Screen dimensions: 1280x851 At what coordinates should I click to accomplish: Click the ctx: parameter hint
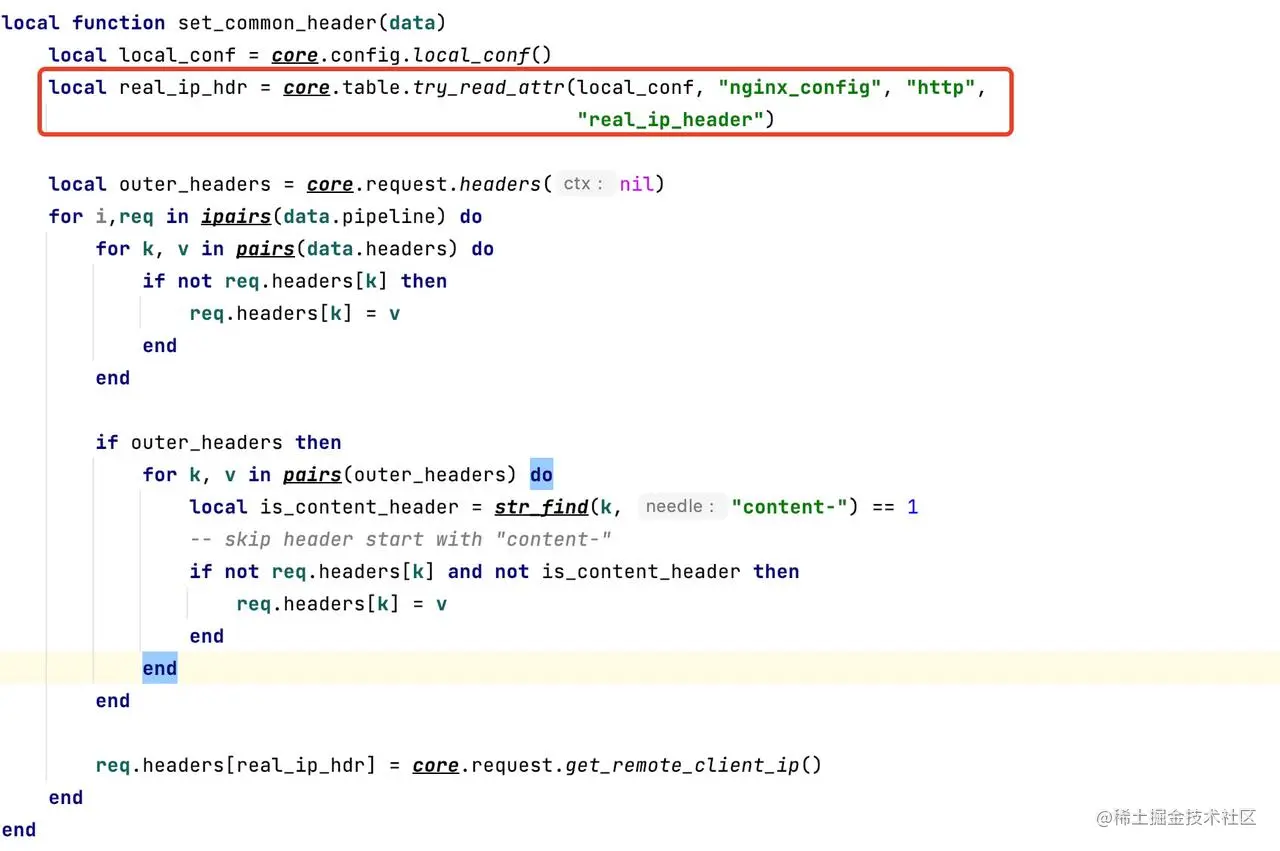click(x=583, y=184)
